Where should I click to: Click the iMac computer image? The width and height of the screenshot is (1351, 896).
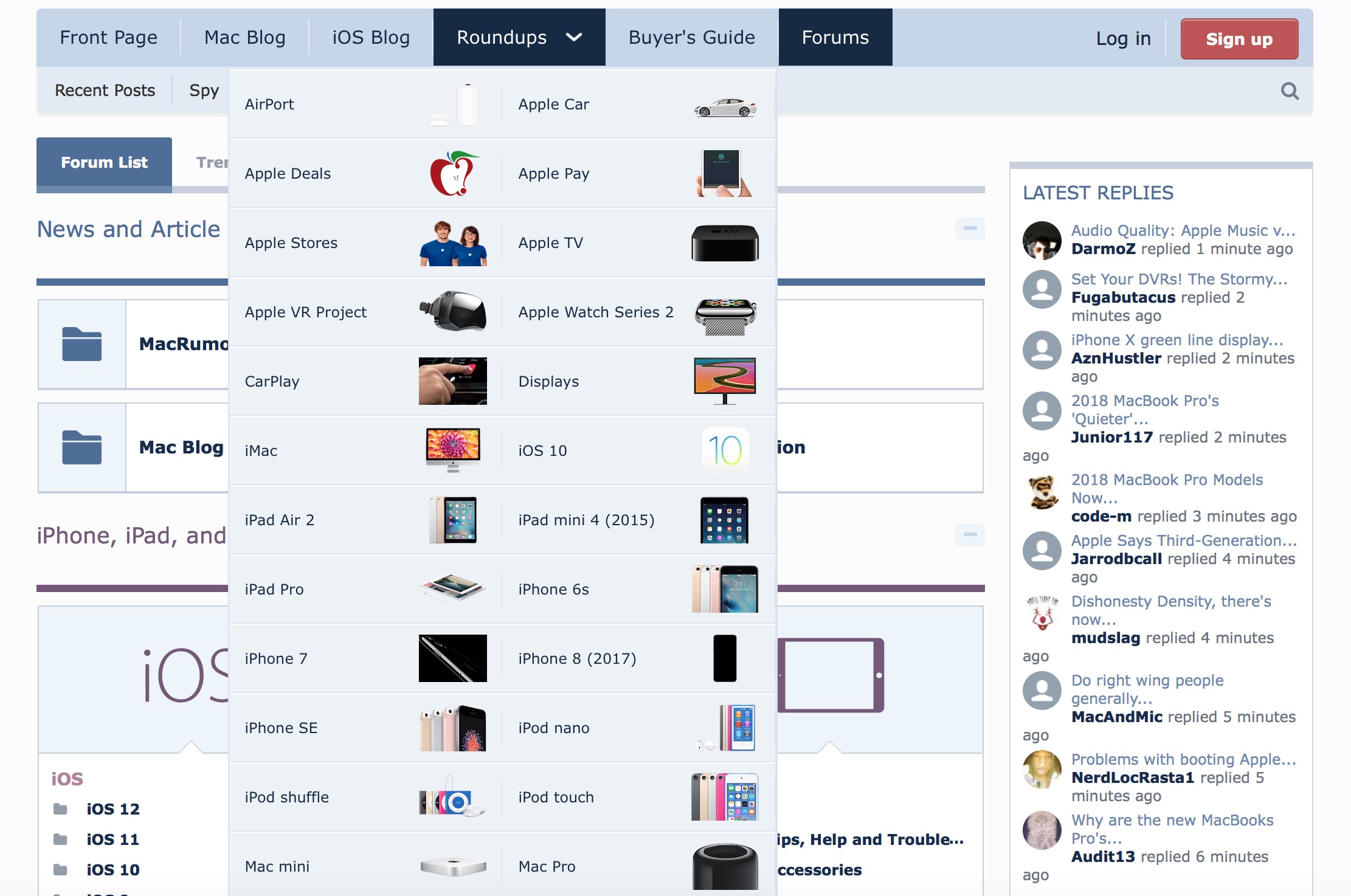coord(454,450)
